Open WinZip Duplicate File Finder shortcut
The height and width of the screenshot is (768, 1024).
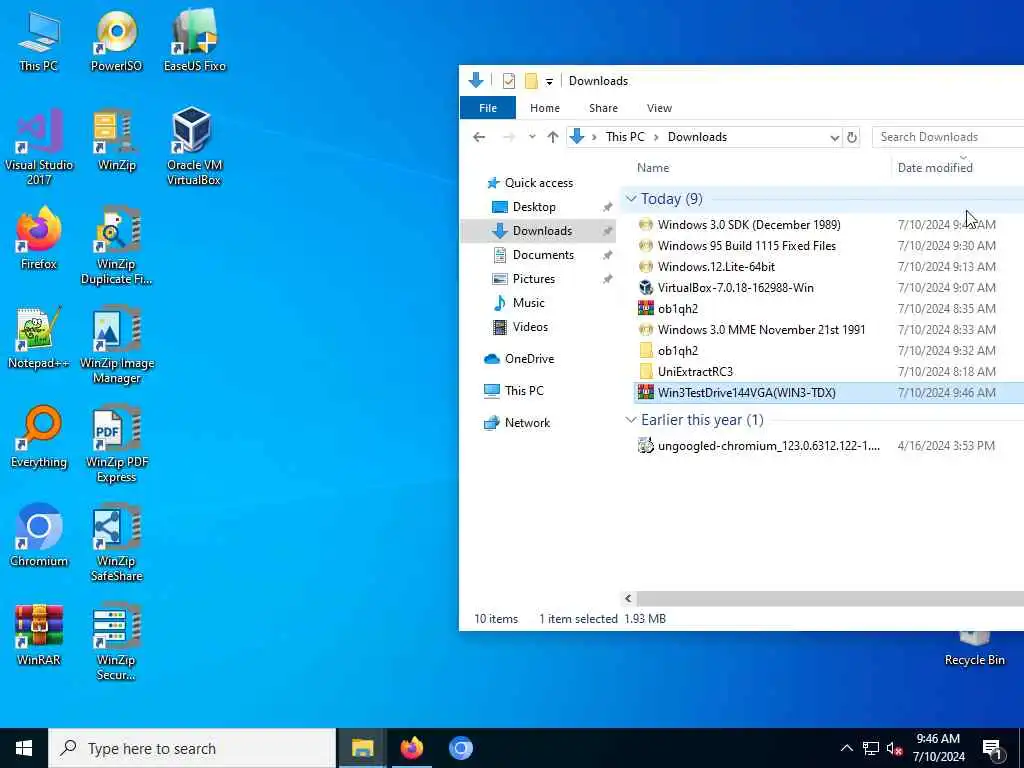pyautogui.click(x=116, y=246)
